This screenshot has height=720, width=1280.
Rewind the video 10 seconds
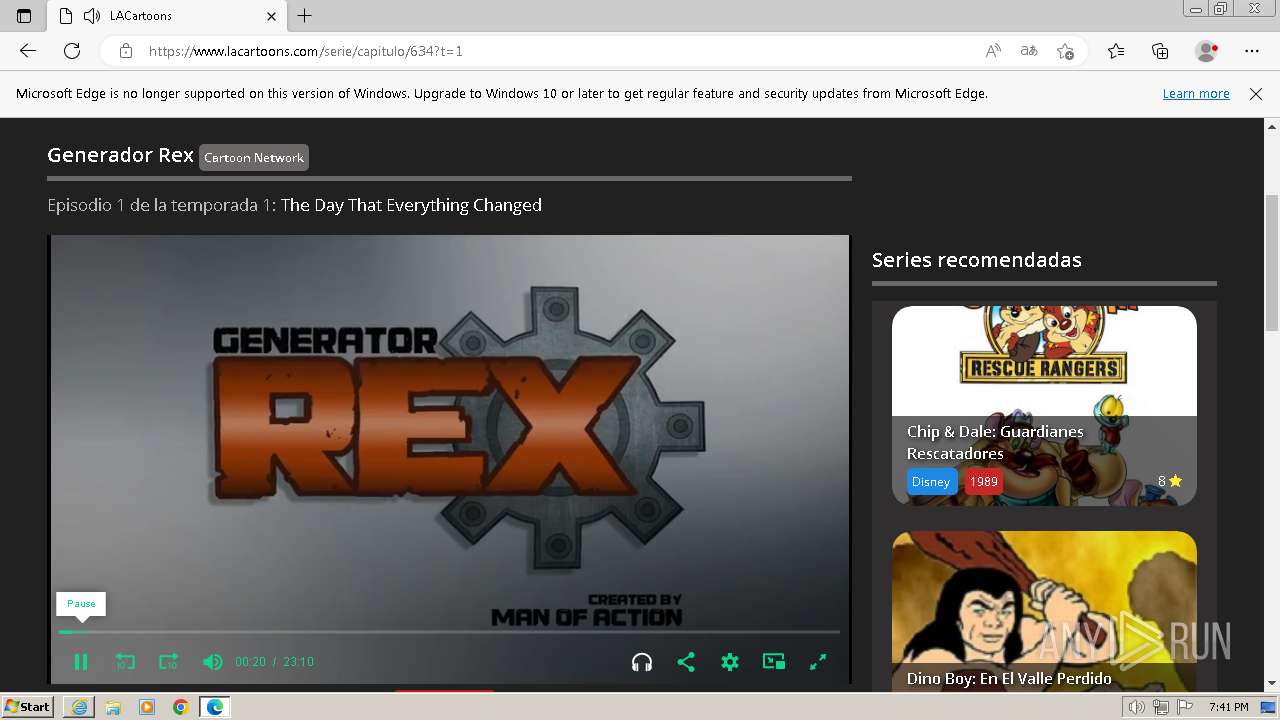point(125,662)
